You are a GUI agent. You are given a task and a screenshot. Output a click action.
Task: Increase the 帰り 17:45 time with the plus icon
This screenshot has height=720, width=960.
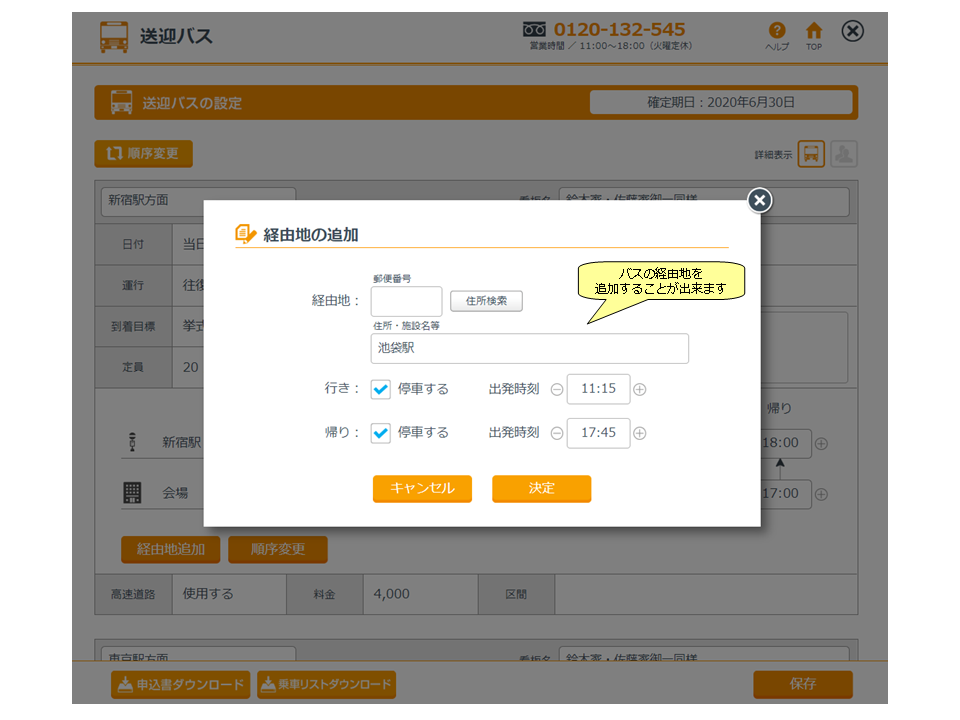[640, 433]
